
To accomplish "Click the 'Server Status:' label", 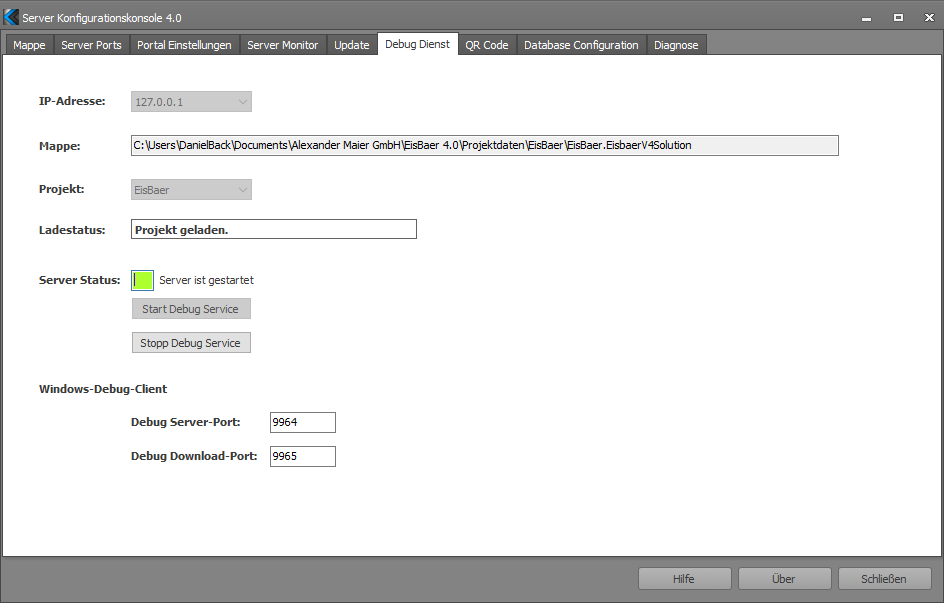I will 79,280.
